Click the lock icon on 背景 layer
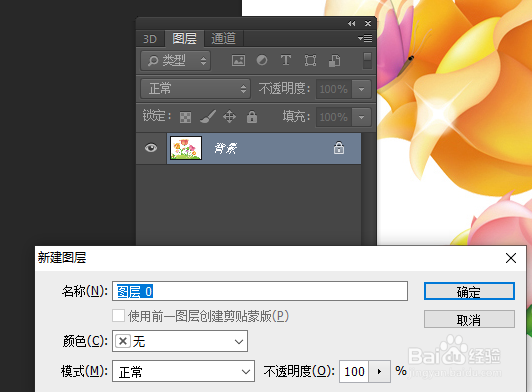Image resolution: width=532 pixels, height=392 pixels. coord(339,148)
